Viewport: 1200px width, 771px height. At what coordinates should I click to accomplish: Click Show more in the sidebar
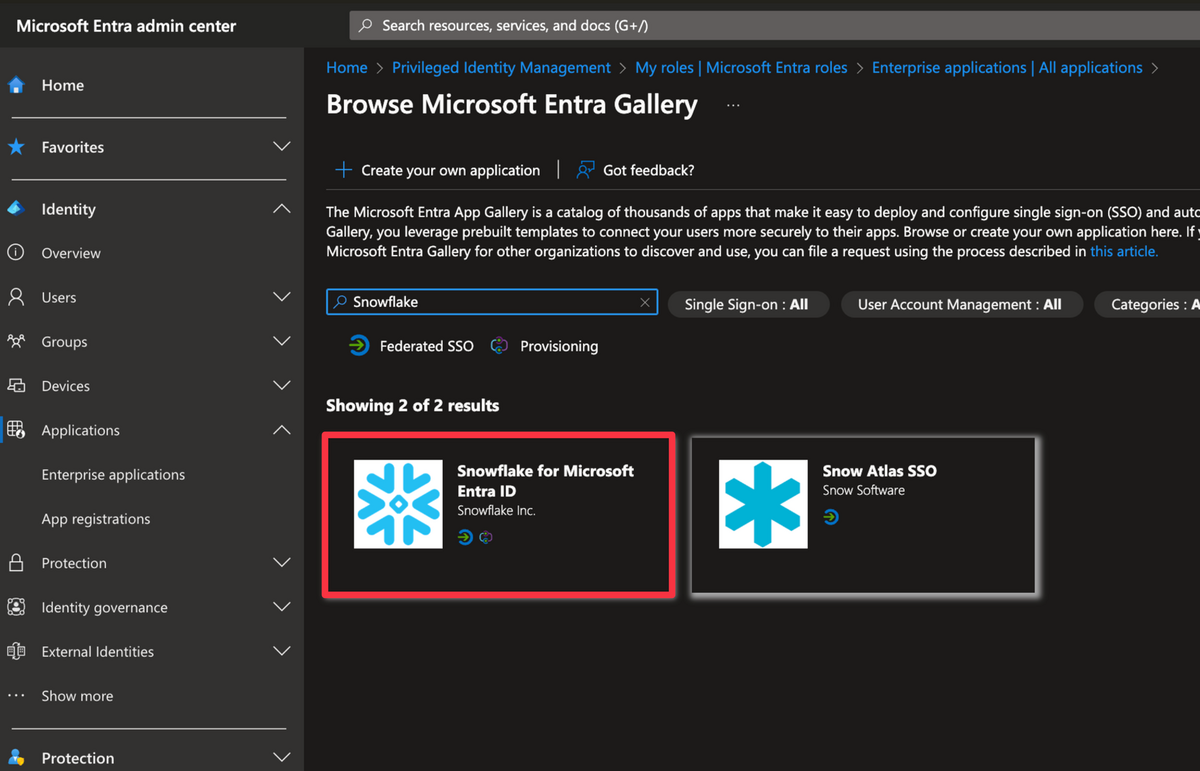pyautogui.click(x=77, y=696)
